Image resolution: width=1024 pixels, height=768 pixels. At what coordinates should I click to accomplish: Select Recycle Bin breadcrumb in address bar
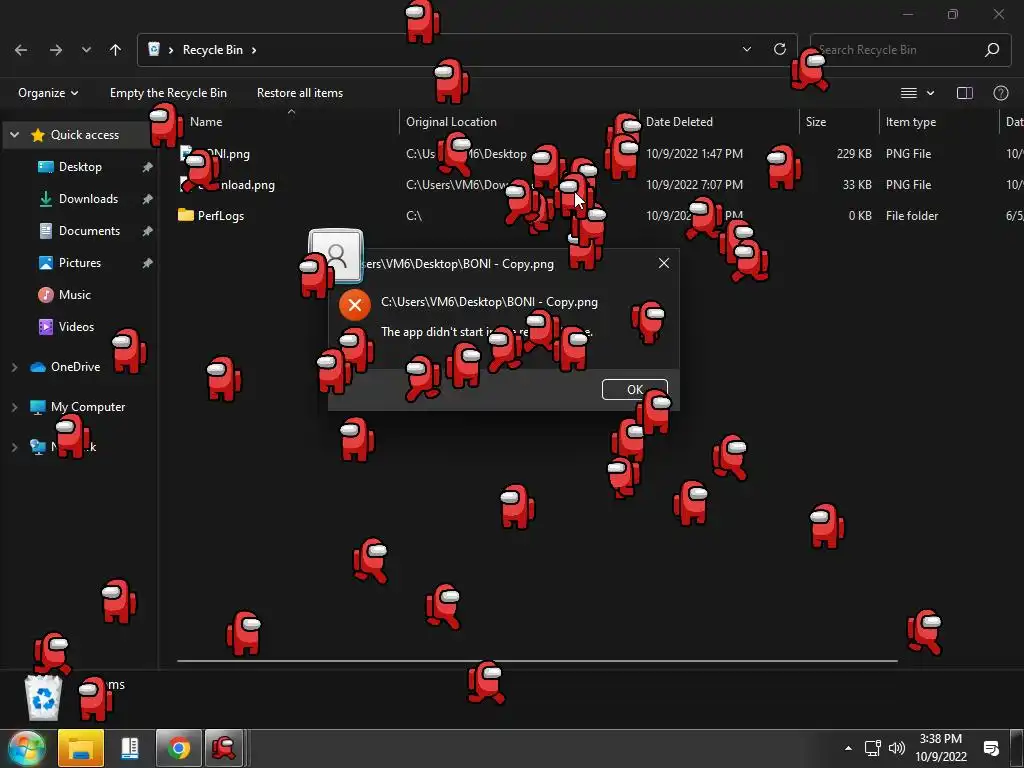click(213, 50)
